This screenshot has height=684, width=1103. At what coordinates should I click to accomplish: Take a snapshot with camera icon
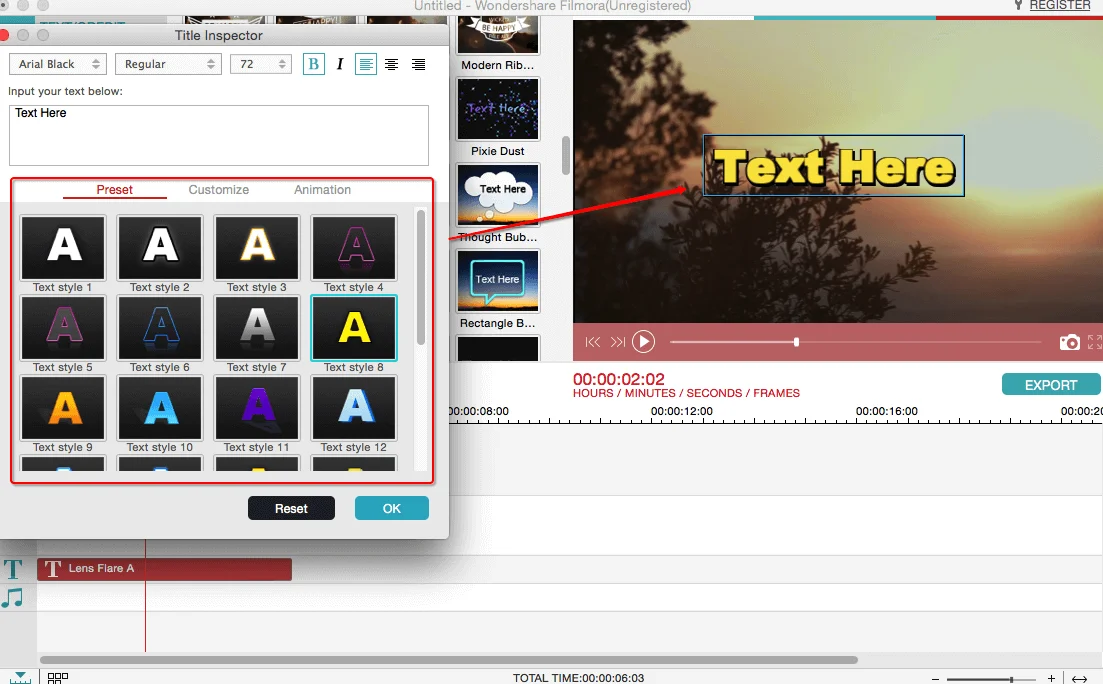coord(1069,342)
